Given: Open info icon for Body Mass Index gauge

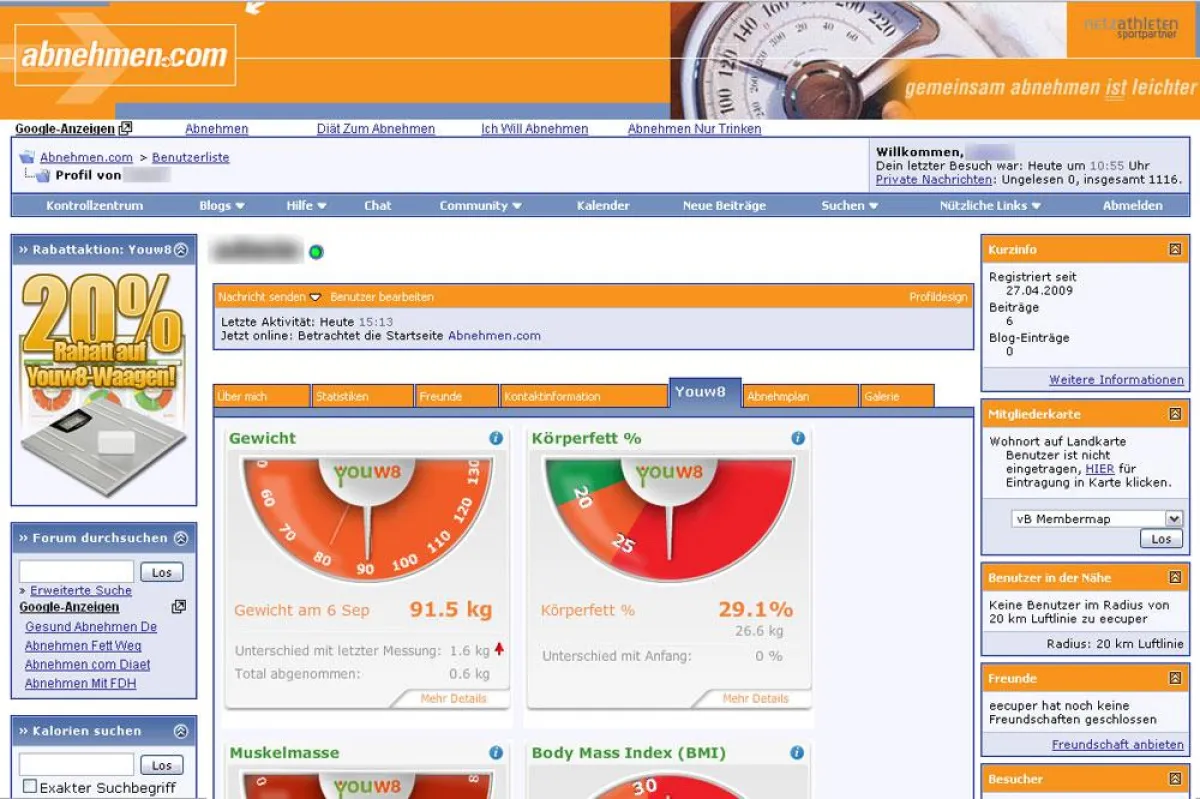Looking at the screenshot, I should coord(797,753).
